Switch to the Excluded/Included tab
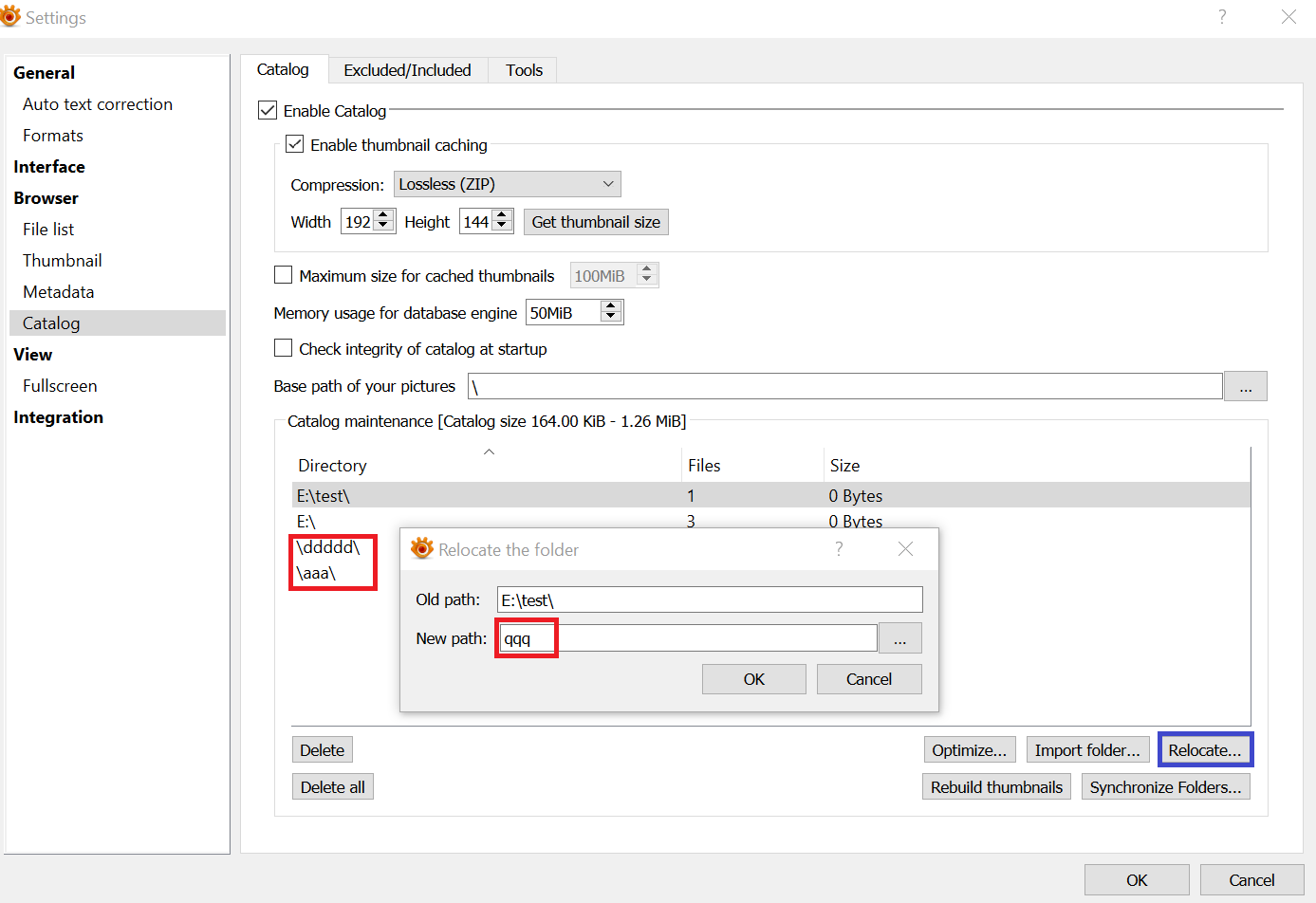Screen dimensions: 1316x903 407,70
